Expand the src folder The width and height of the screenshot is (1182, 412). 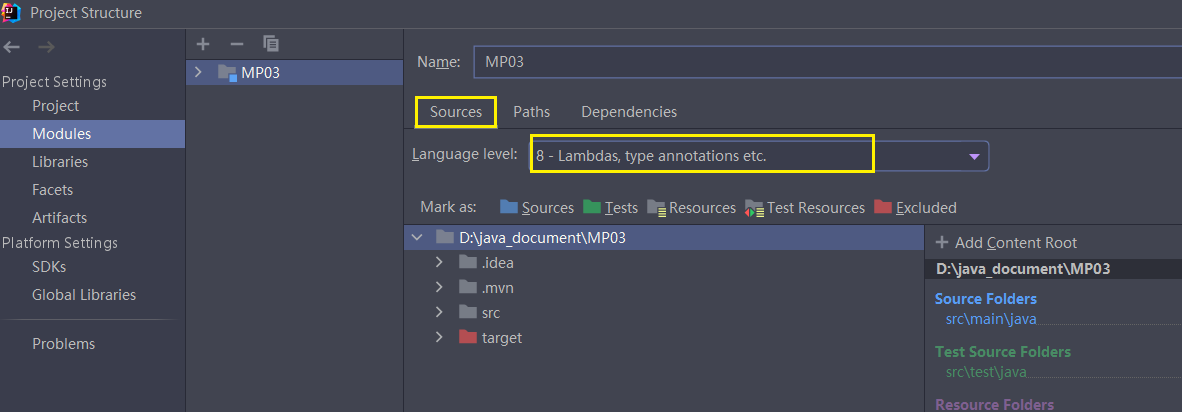[440, 313]
